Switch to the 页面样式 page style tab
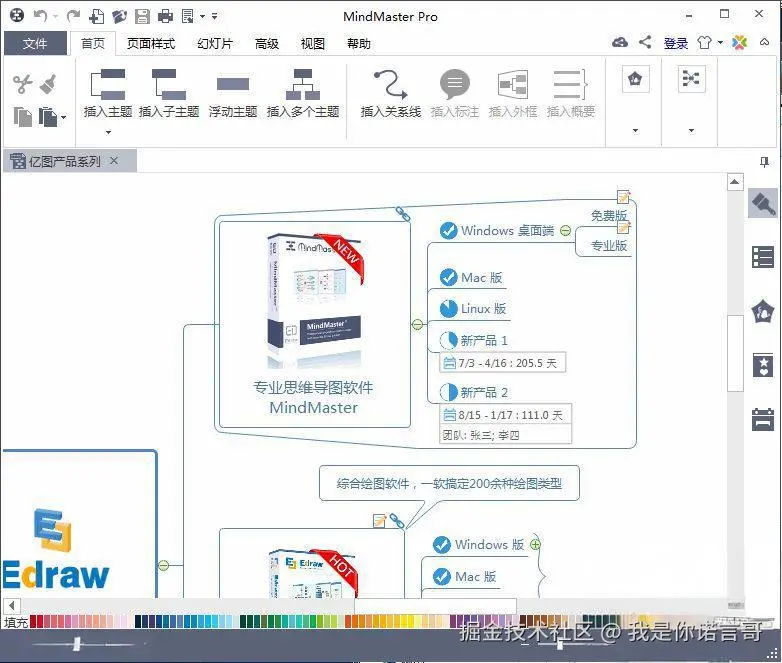 coord(151,43)
